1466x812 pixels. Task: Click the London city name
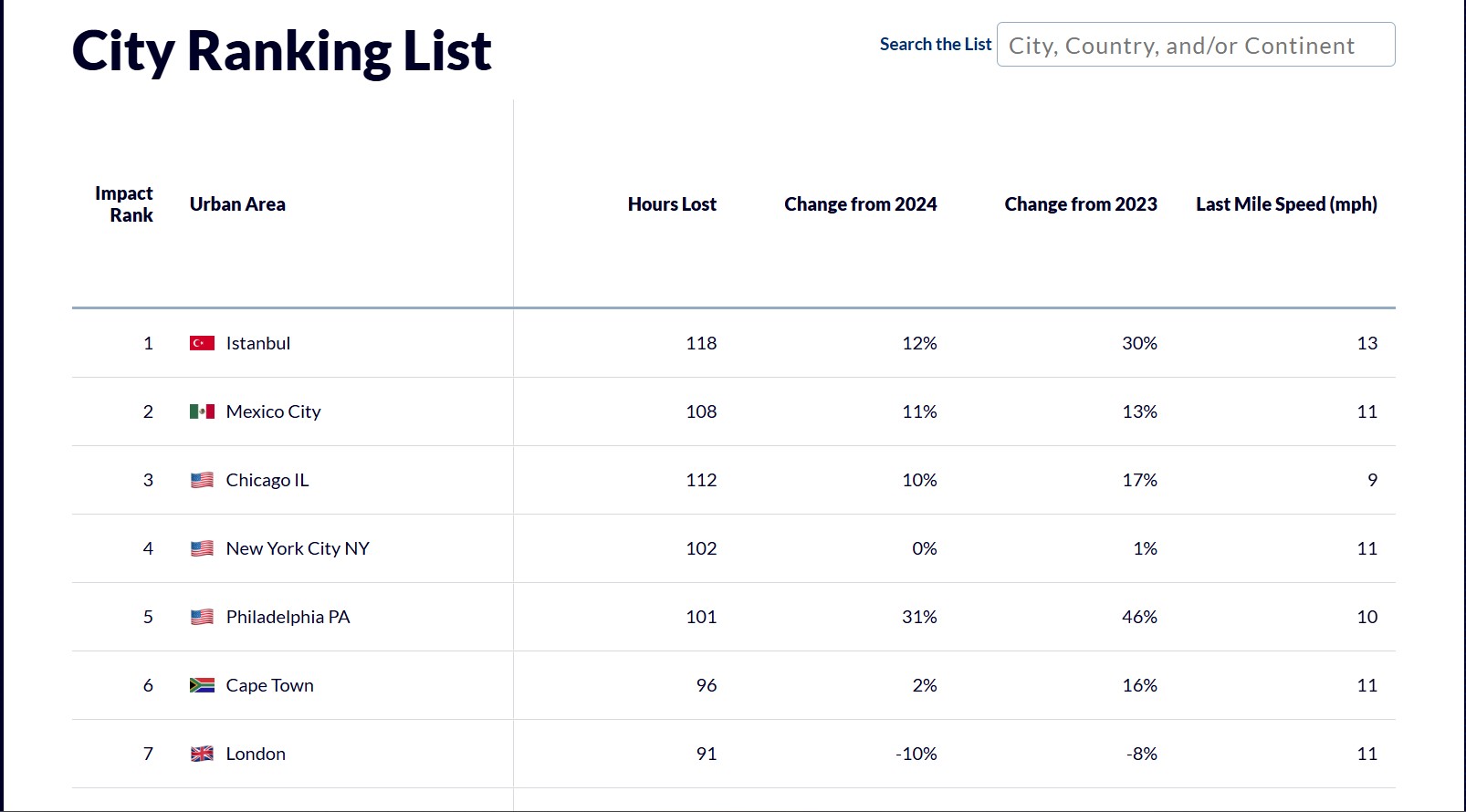point(257,754)
